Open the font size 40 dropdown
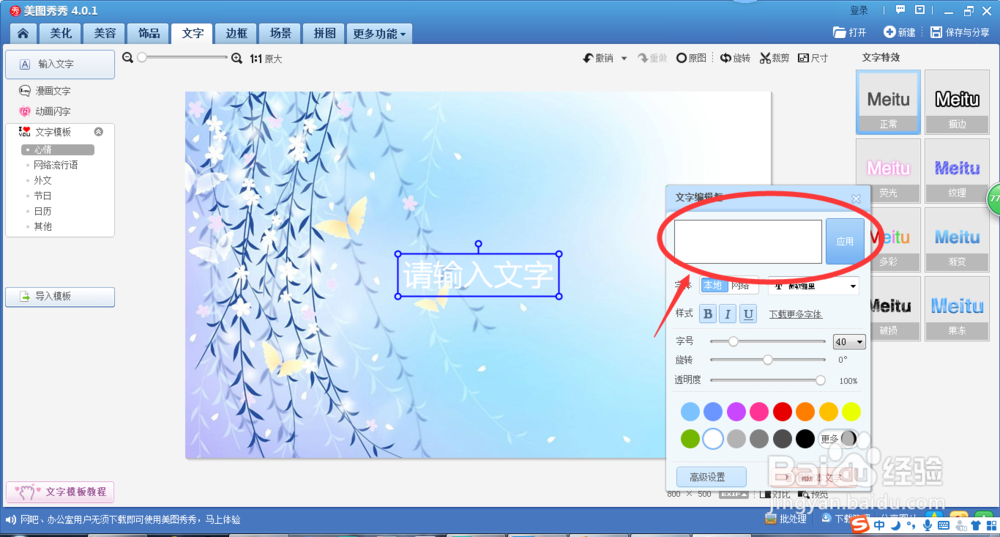 click(x=849, y=342)
